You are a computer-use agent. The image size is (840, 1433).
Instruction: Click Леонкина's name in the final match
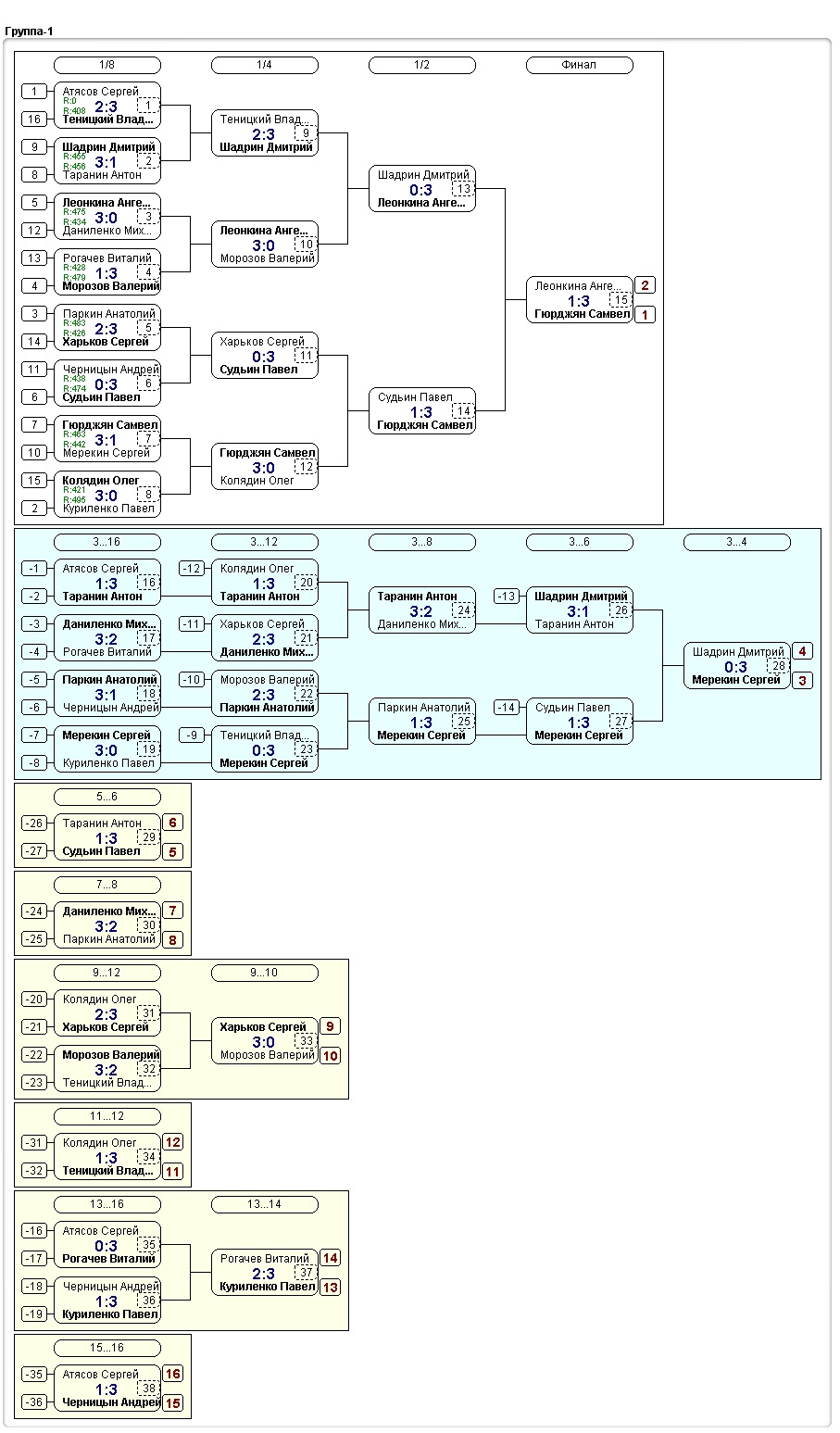[x=578, y=286]
